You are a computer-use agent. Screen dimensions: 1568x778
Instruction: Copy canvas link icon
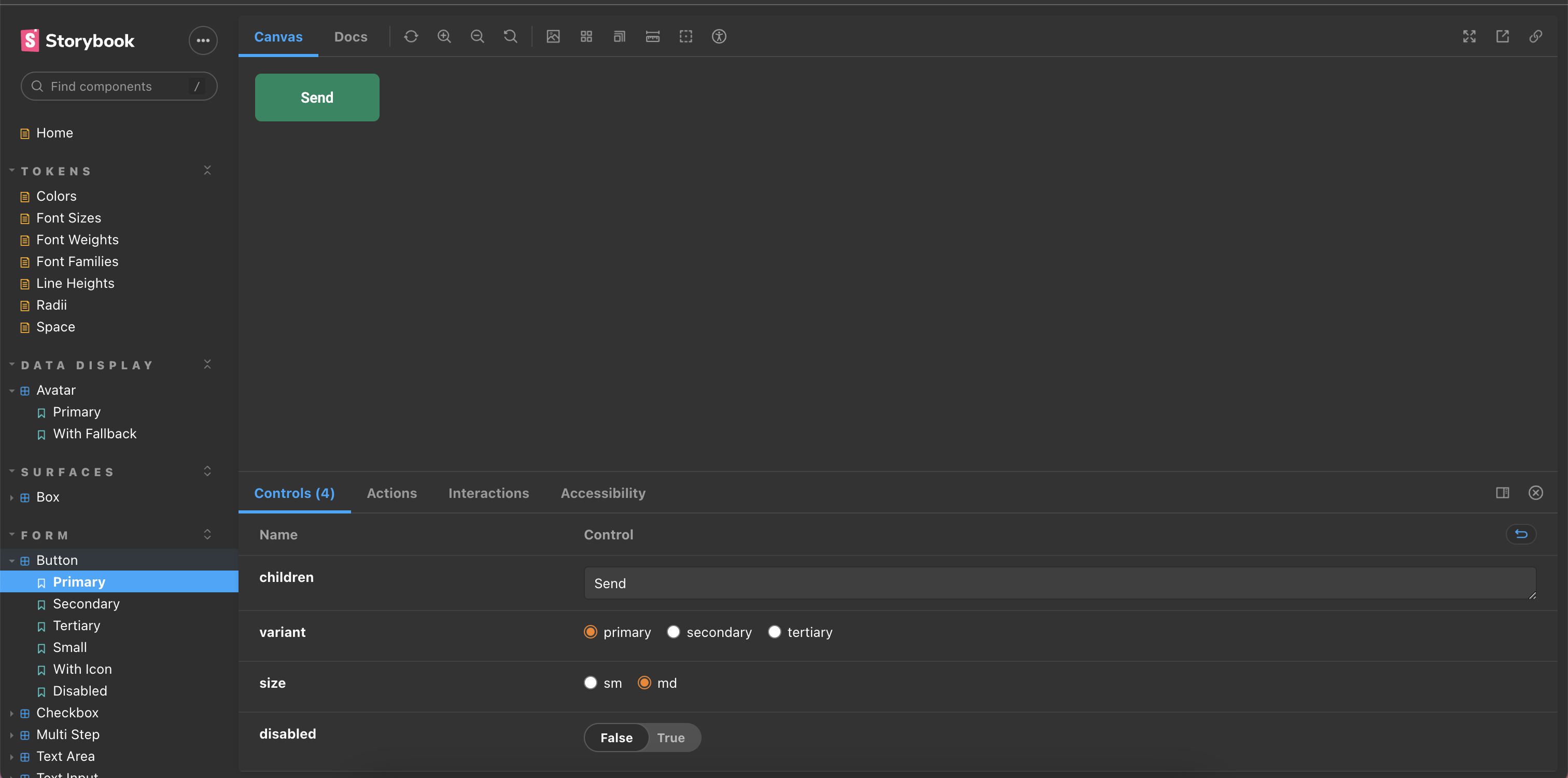pyautogui.click(x=1536, y=36)
